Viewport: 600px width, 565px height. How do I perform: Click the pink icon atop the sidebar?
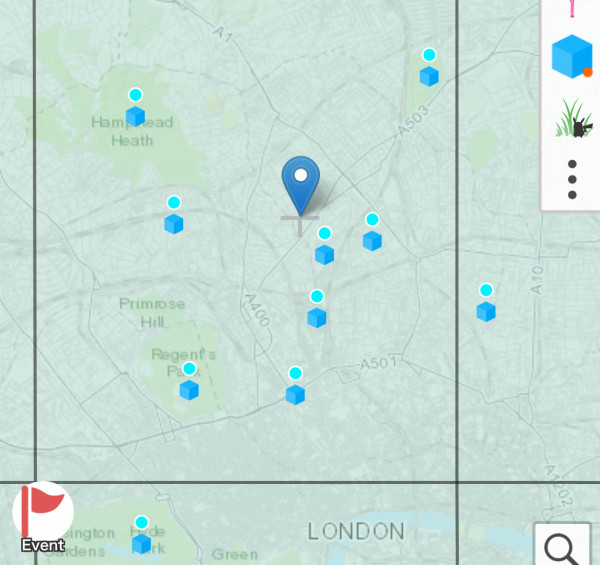point(572,8)
